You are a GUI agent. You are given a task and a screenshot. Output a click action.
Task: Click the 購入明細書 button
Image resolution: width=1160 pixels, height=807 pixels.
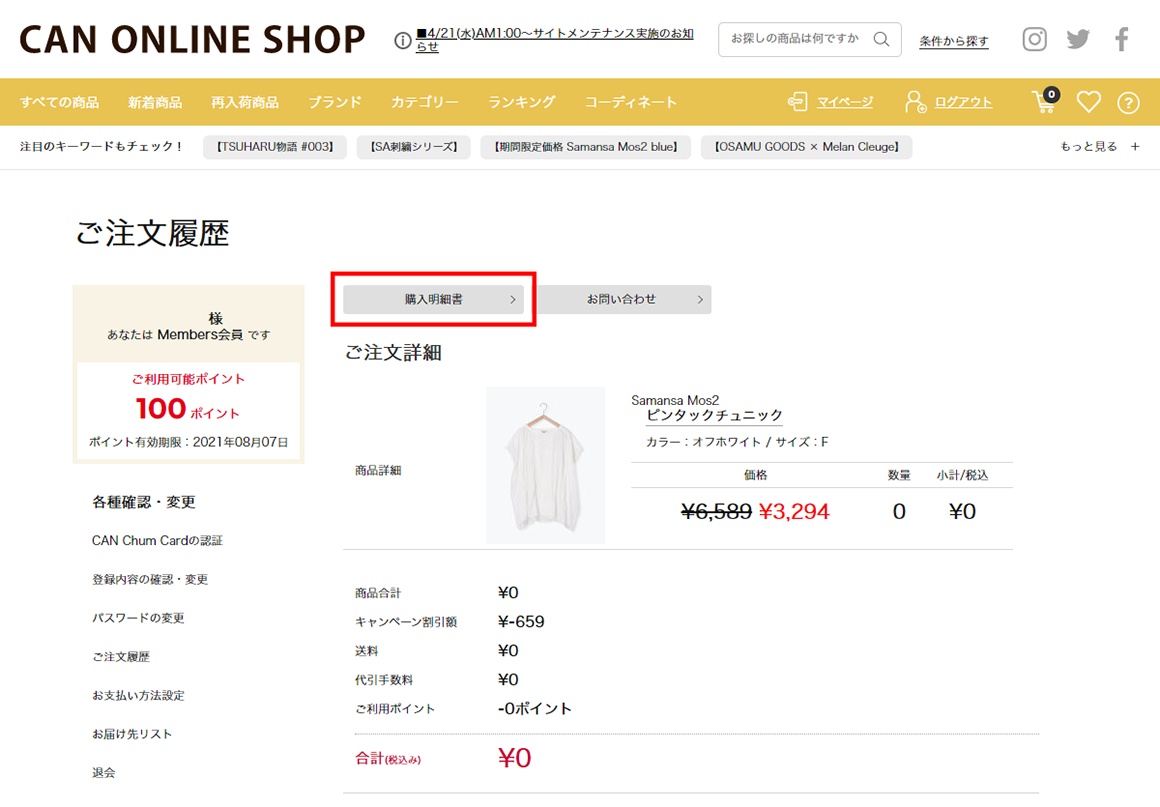pyautogui.click(x=434, y=299)
